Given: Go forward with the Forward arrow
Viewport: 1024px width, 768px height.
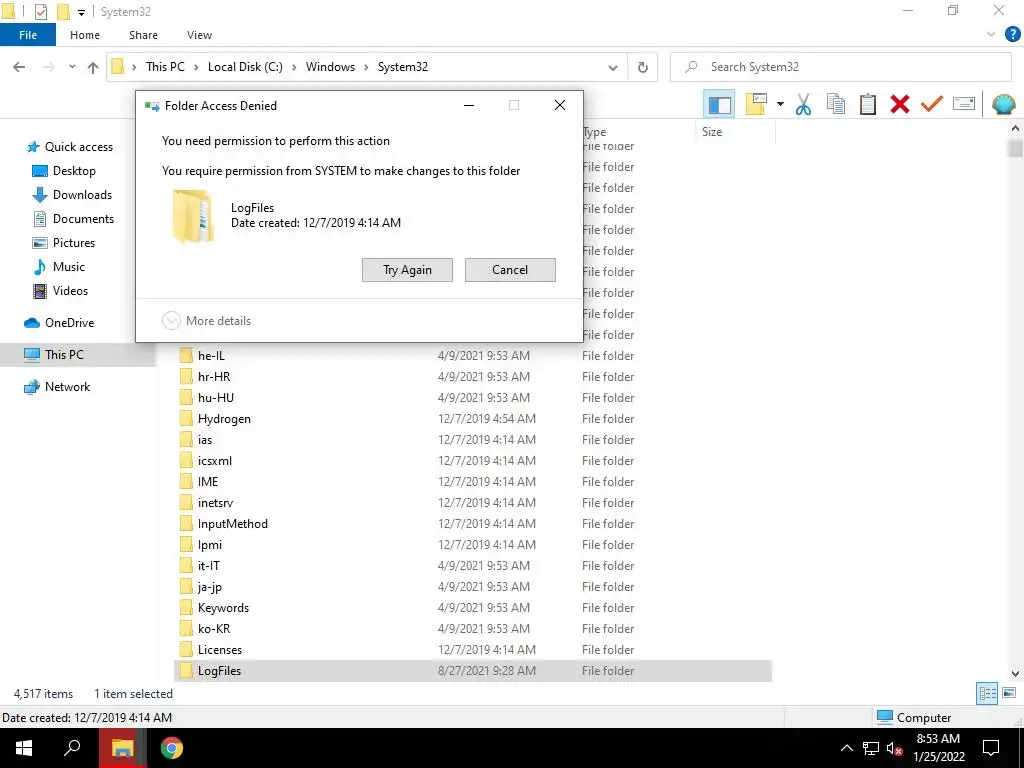Looking at the screenshot, I should 48,67.
